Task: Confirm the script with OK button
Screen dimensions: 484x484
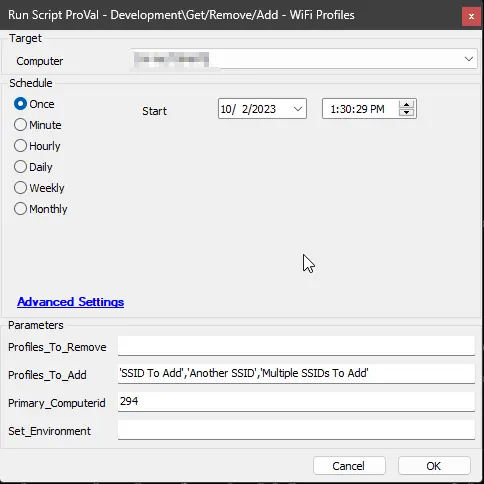Action: click(x=434, y=466)
